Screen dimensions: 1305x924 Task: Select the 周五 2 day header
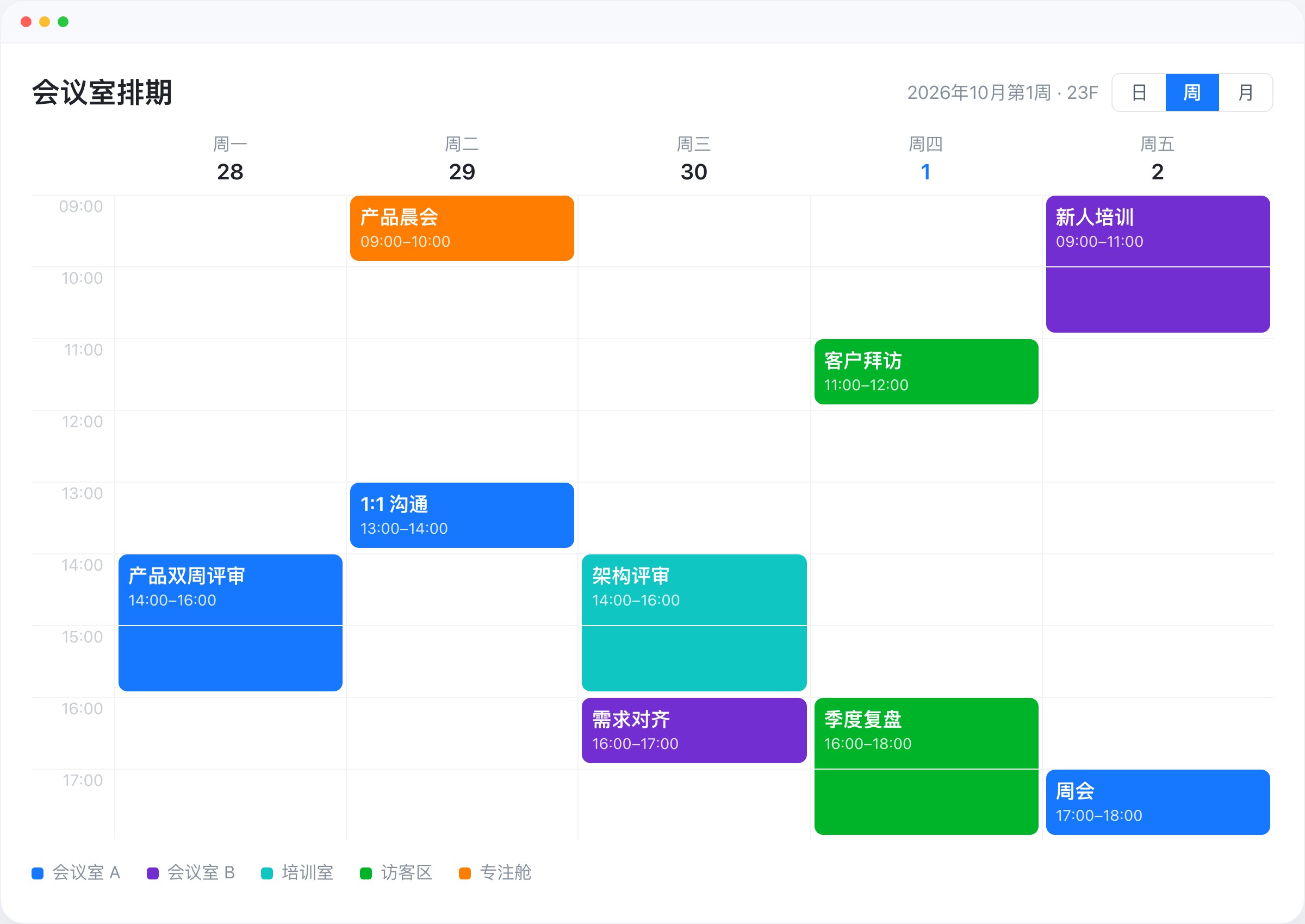(1157, 159)
